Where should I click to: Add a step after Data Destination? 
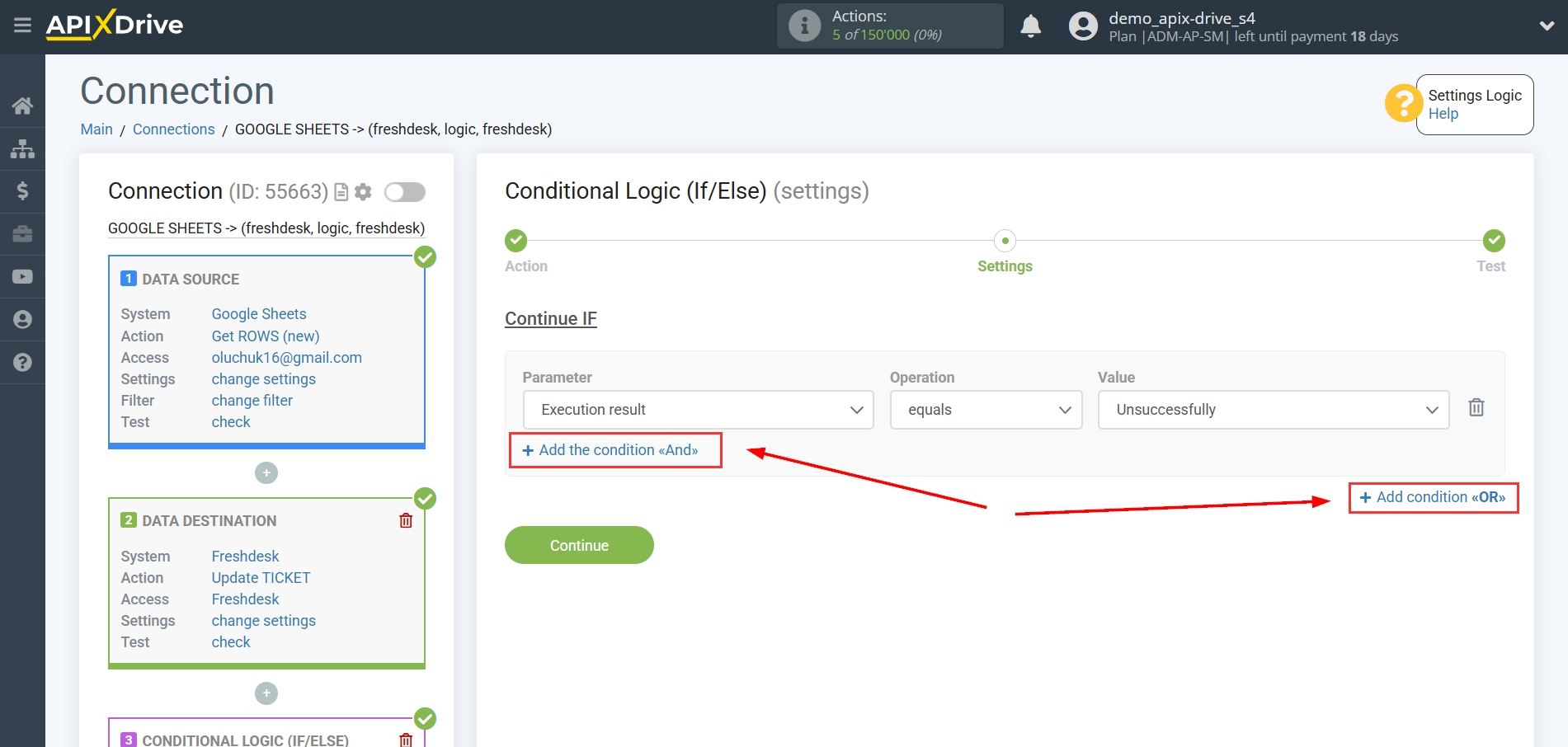click(266, 693)
